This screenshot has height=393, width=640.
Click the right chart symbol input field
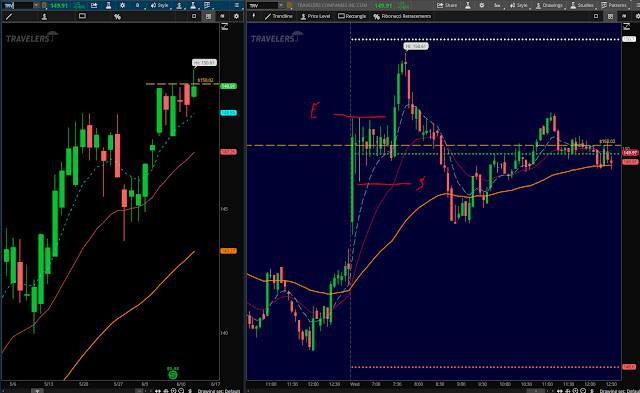coord(263,5)
